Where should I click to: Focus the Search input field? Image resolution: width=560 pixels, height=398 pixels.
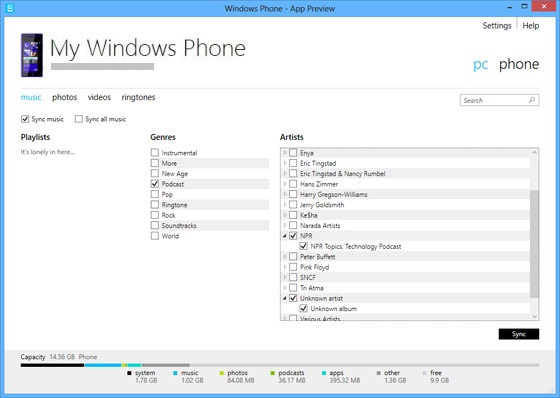(x=499, y=100)
